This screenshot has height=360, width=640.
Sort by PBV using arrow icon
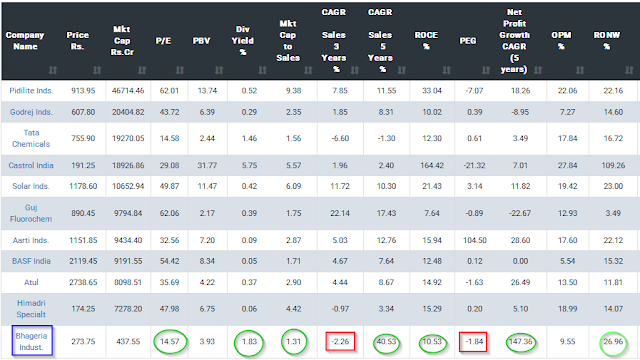pos(219,70)
